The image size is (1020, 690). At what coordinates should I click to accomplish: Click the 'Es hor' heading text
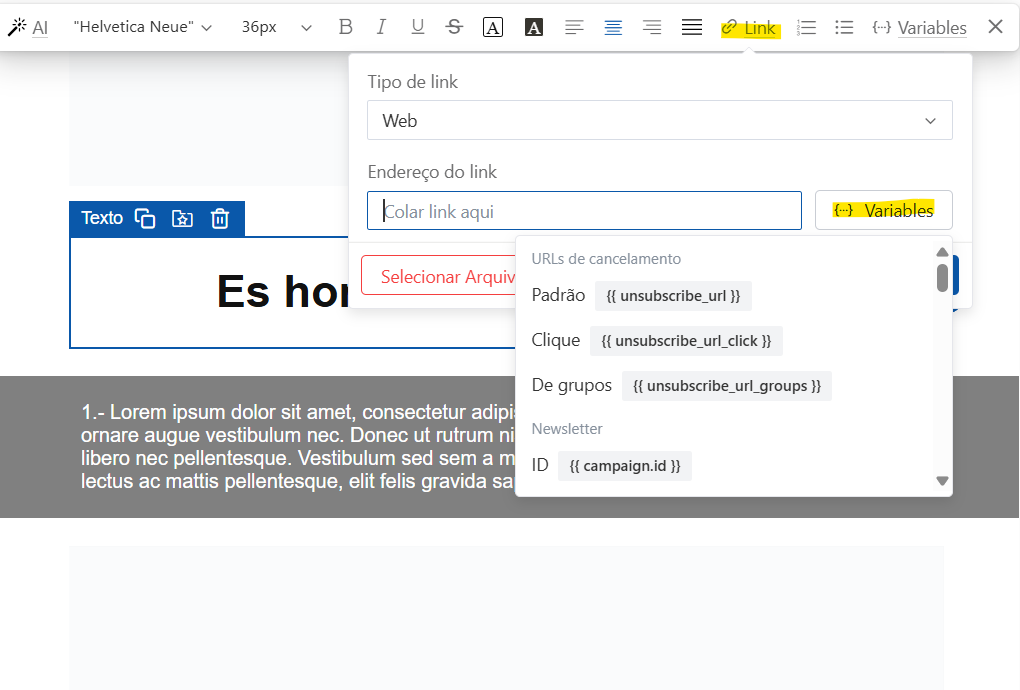[284, 291]
